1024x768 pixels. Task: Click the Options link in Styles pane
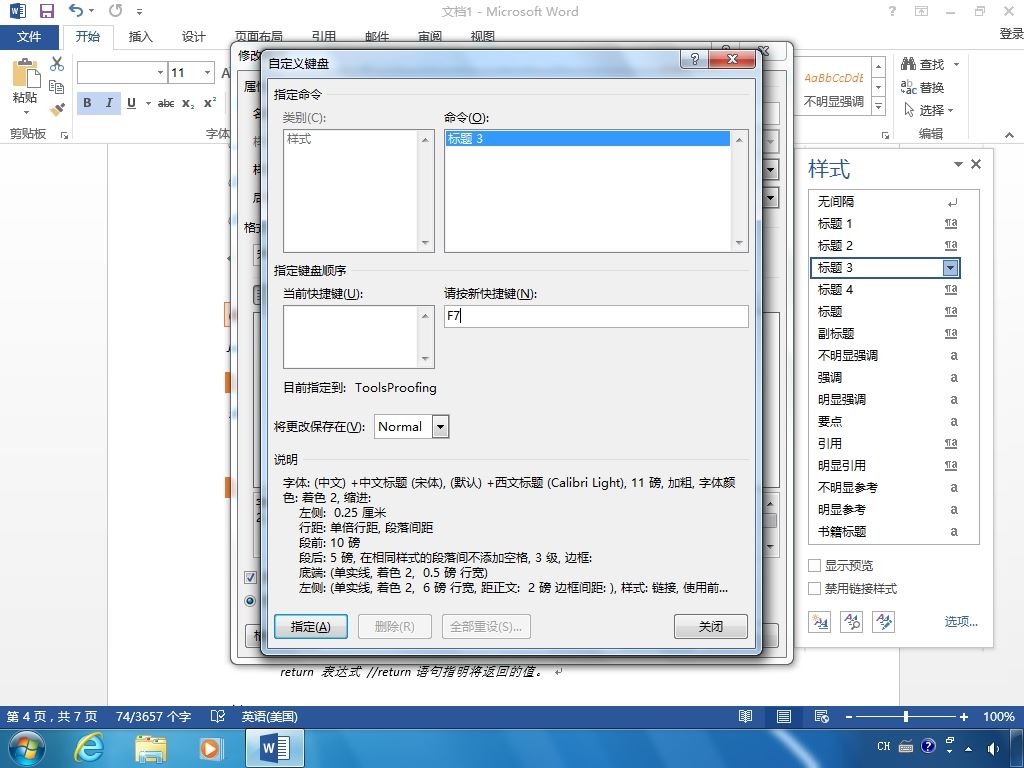tap(961, 622)
